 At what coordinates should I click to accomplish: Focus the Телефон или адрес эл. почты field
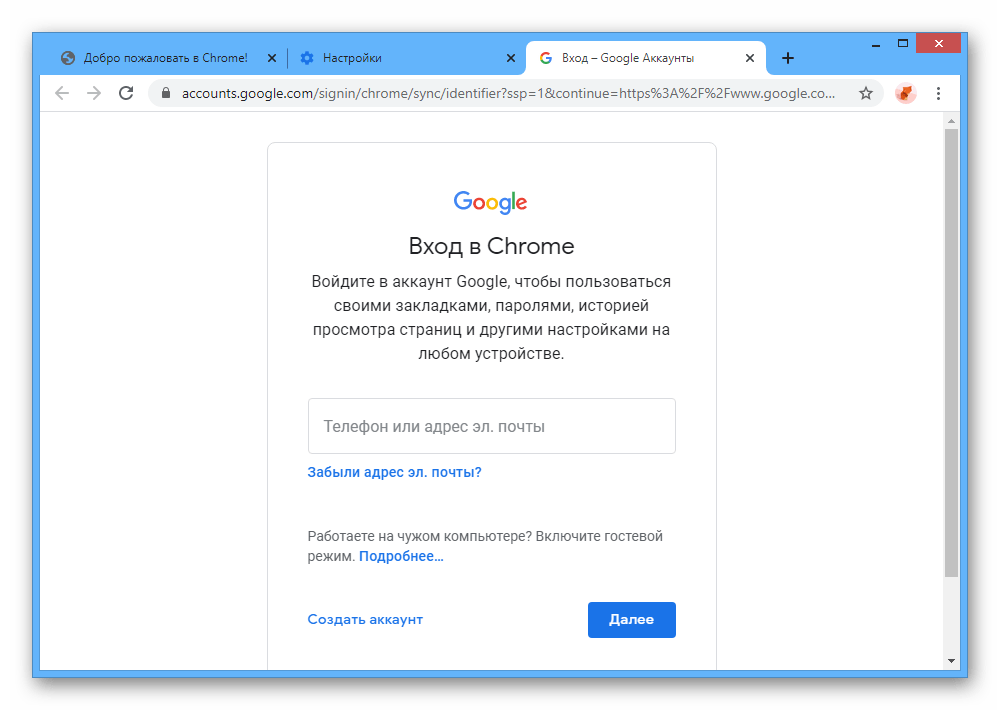[x=491, y=426]
